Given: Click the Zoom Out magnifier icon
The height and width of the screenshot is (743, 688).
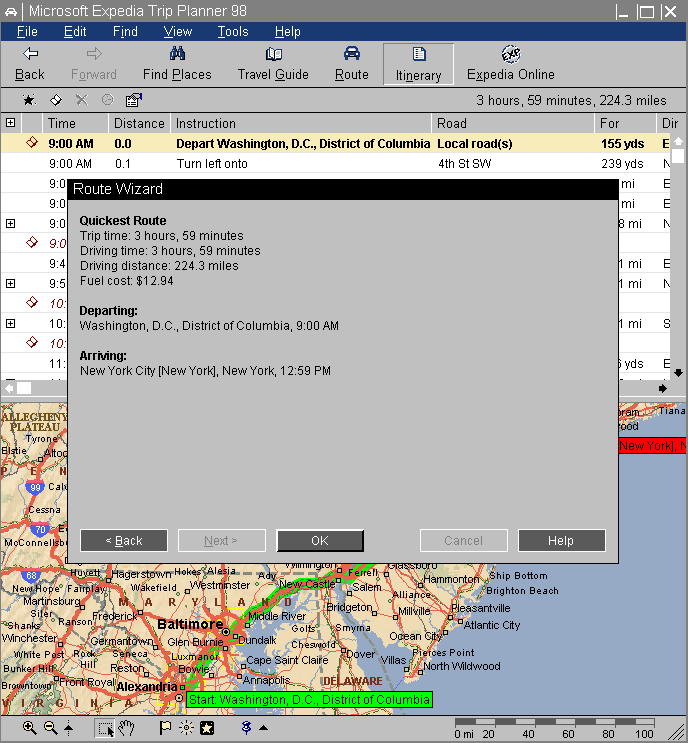Looking at the screenshot, I should (x=51, y=728).
